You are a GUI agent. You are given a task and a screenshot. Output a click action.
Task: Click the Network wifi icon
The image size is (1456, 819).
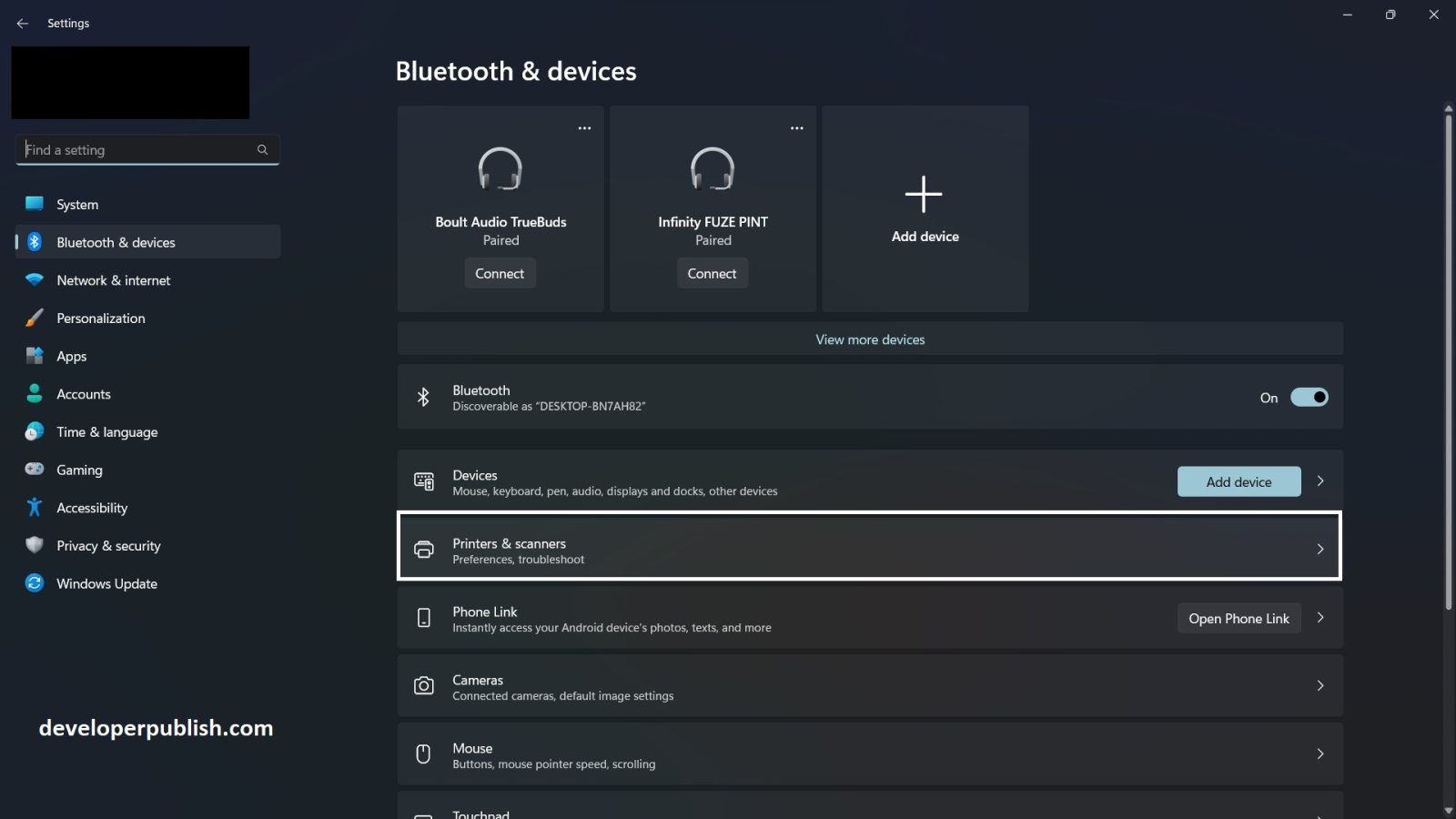pyautogui.click(x=35, y=279)
